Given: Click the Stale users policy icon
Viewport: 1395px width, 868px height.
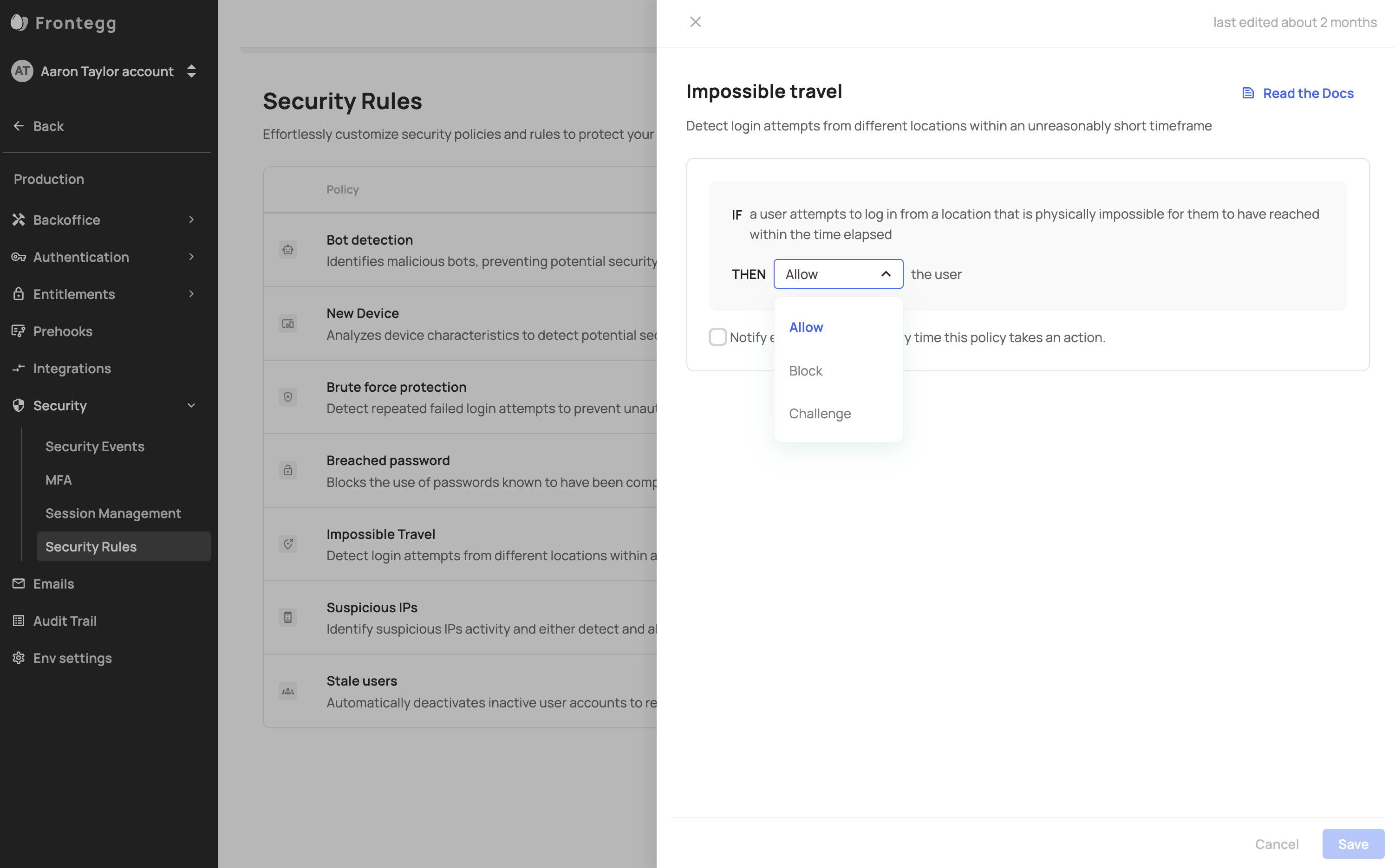Looking at the screenshot, I should coord(288,691).
